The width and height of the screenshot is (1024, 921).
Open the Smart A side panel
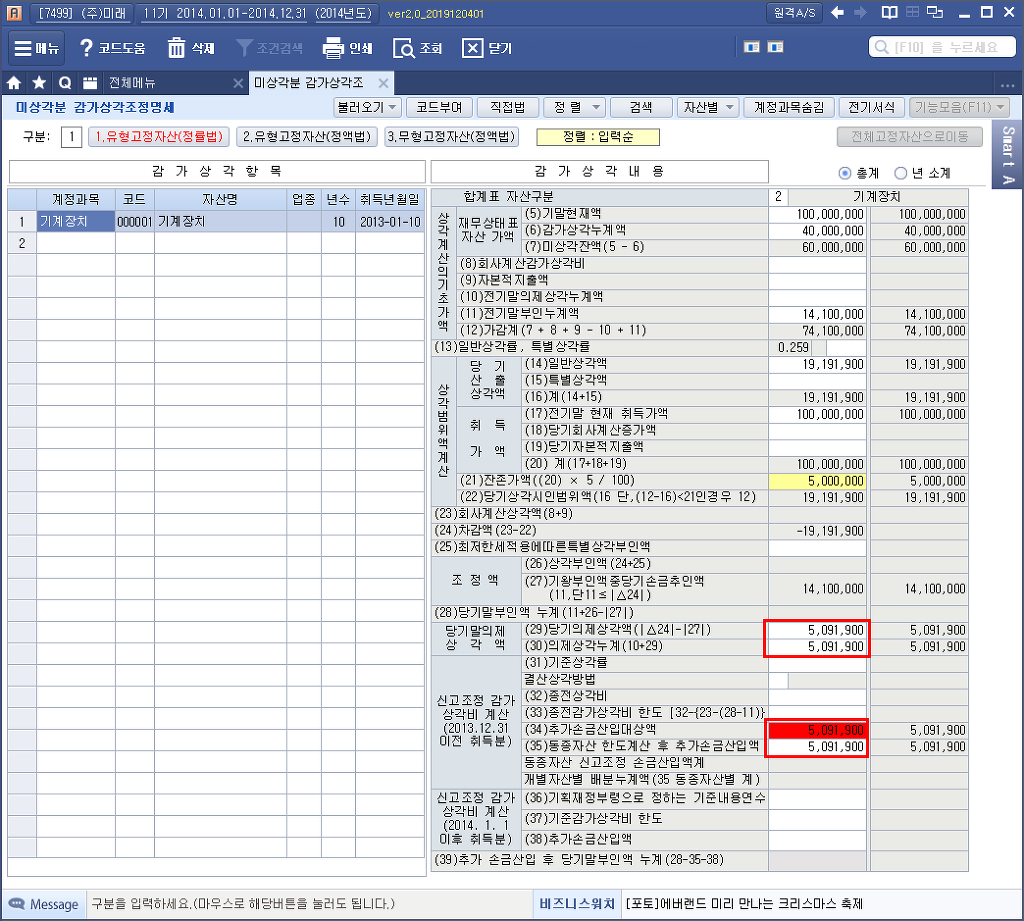pyautogui.click(x=1008, y=155)
